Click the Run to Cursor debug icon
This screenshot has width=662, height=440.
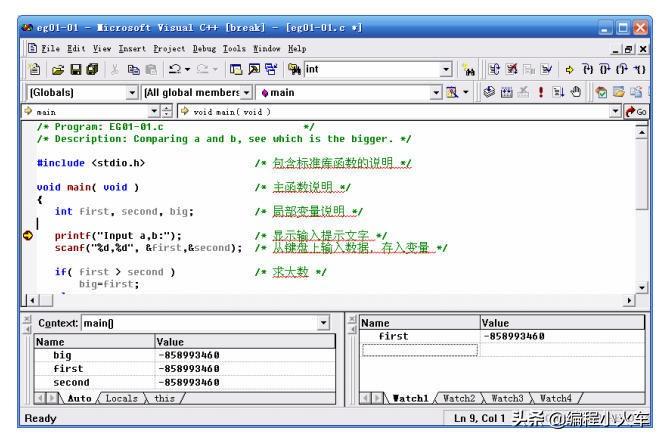[x=639, y=69]
